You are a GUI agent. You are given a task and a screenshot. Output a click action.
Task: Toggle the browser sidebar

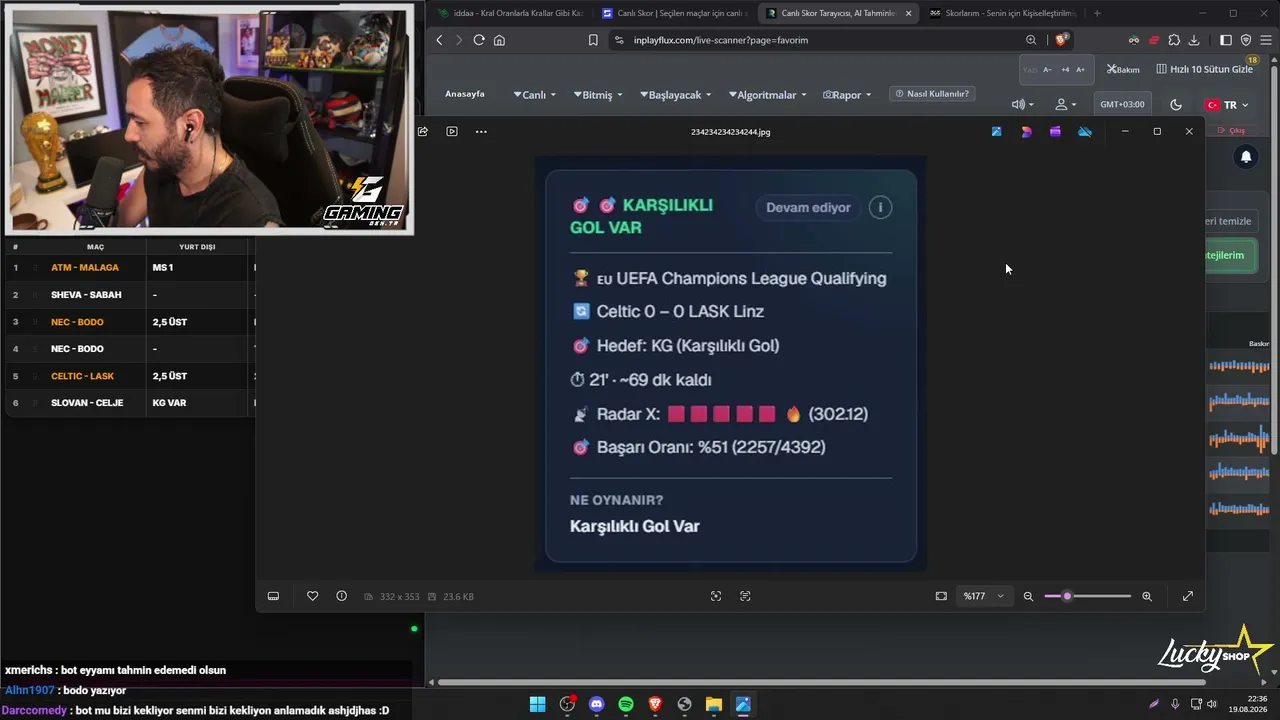tap(1226, 40)
